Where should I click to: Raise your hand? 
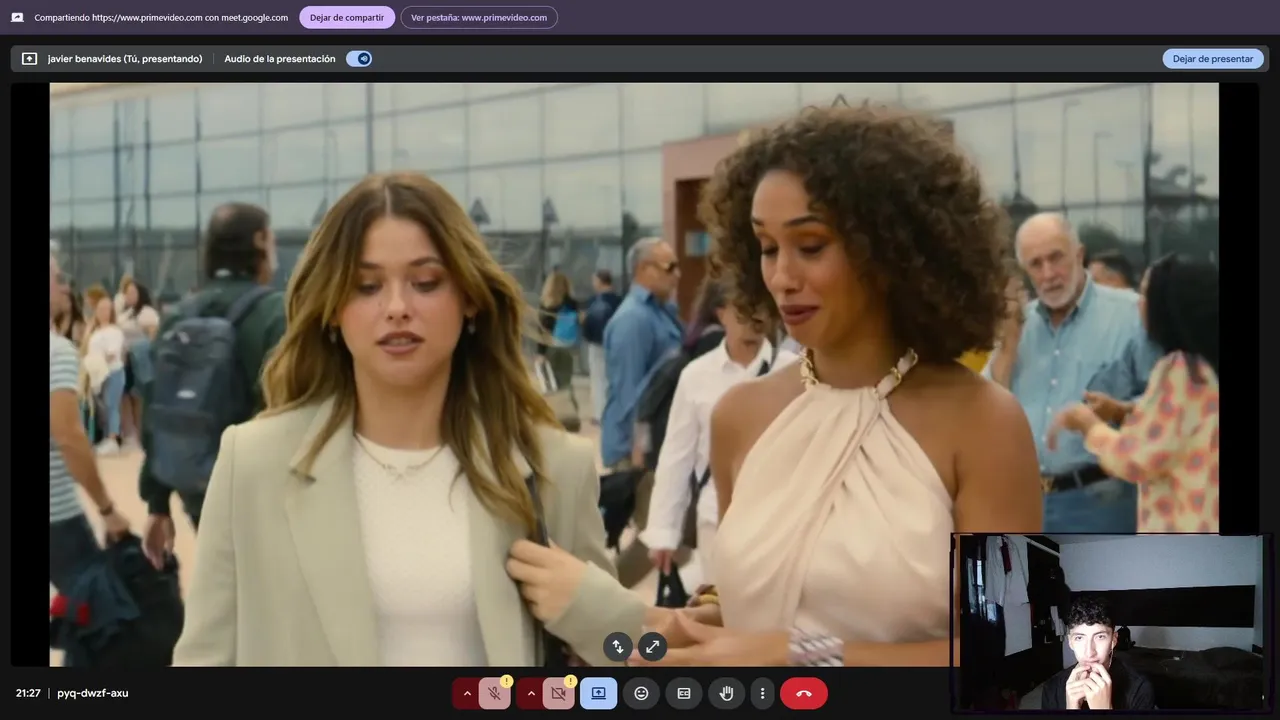click(x=727, y=693)
